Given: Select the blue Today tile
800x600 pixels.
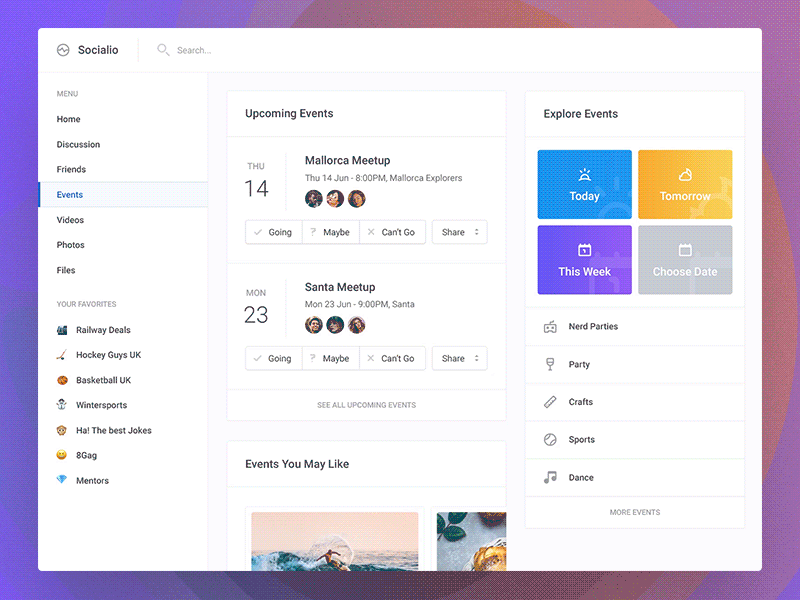Looking at the screenshot, I should click(585, 184).
